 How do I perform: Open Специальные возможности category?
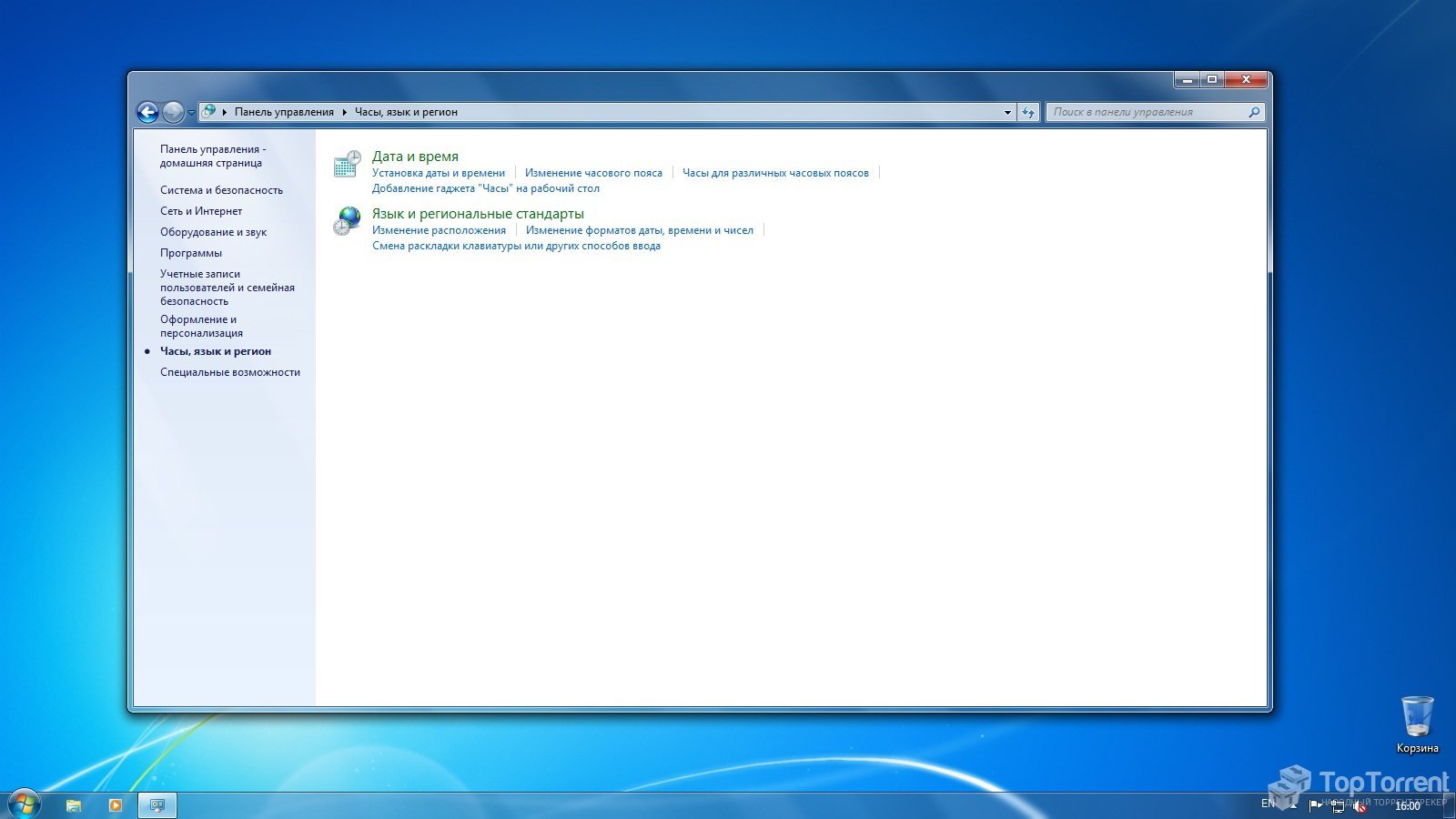pos(230,372)
